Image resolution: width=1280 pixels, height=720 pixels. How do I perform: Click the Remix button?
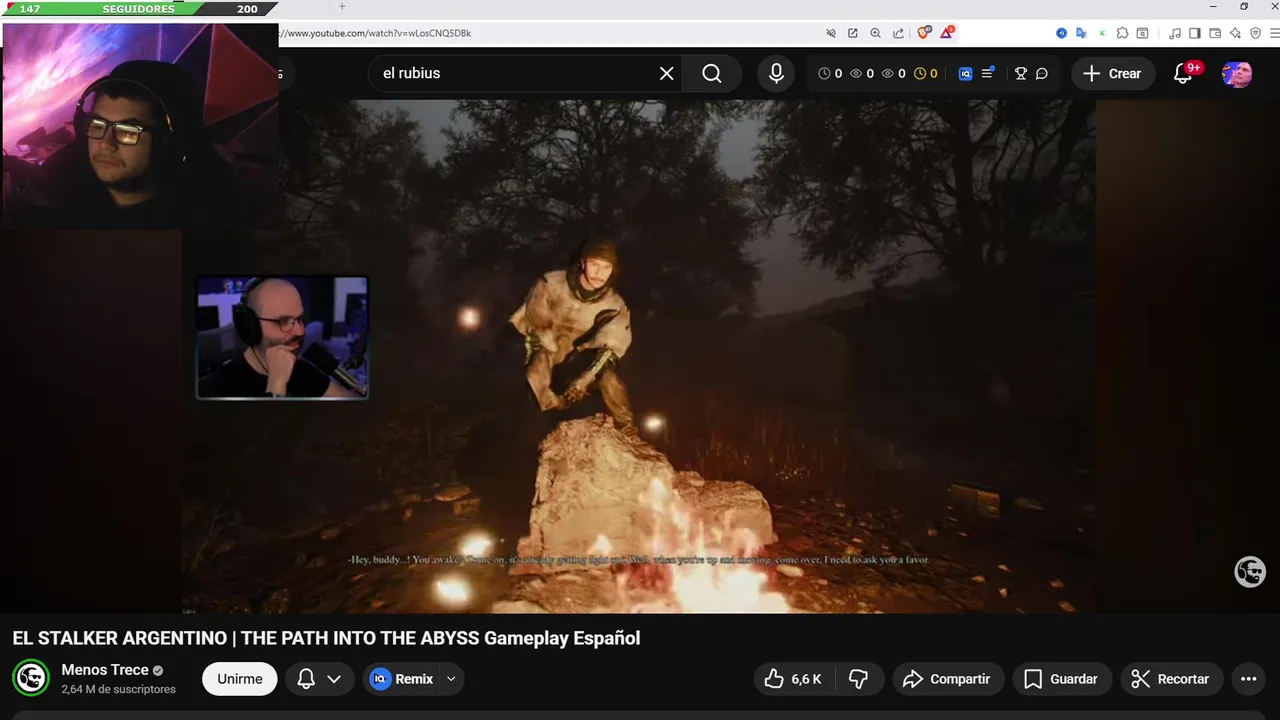tap(403, 679)
